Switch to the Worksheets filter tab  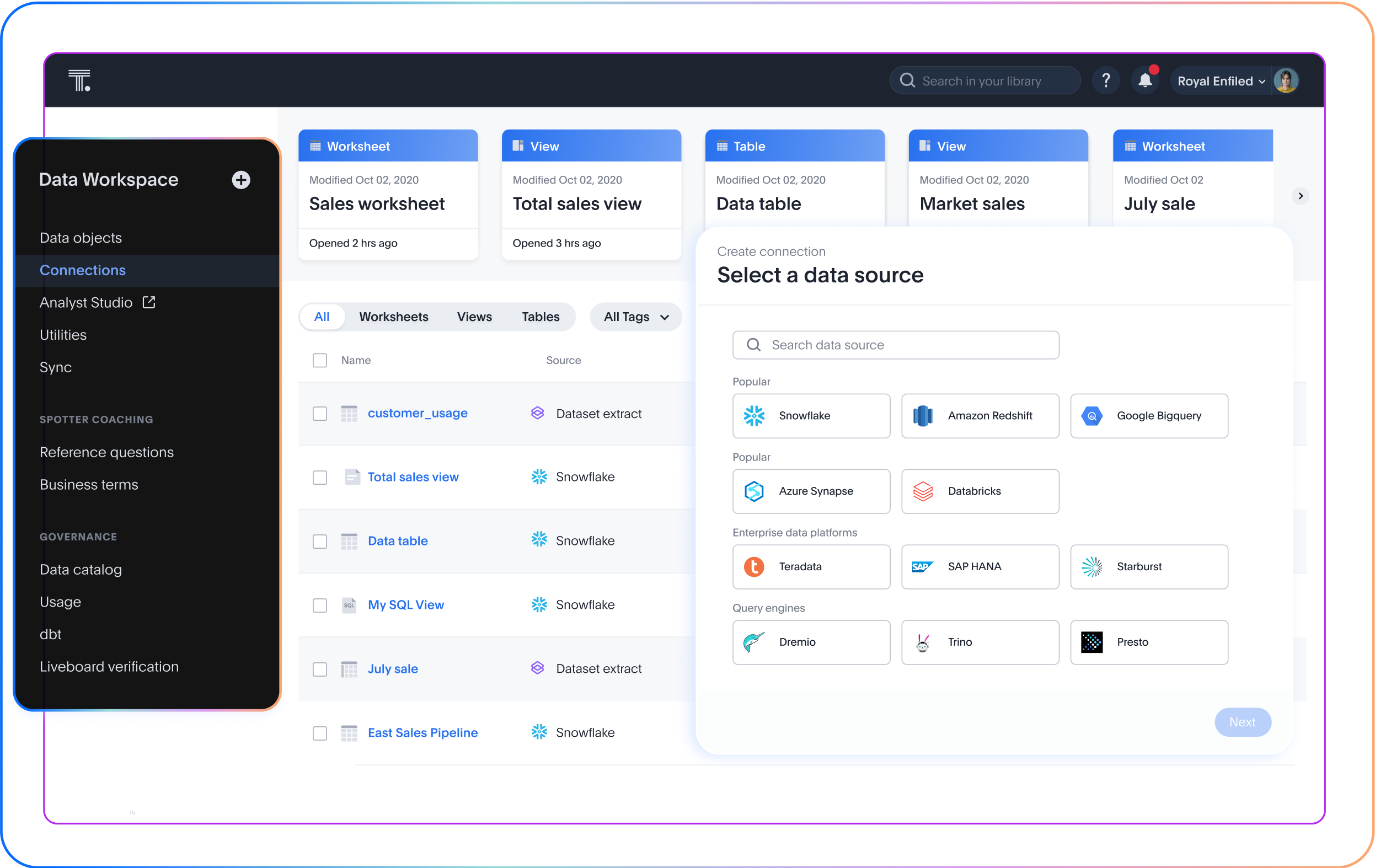393,317
